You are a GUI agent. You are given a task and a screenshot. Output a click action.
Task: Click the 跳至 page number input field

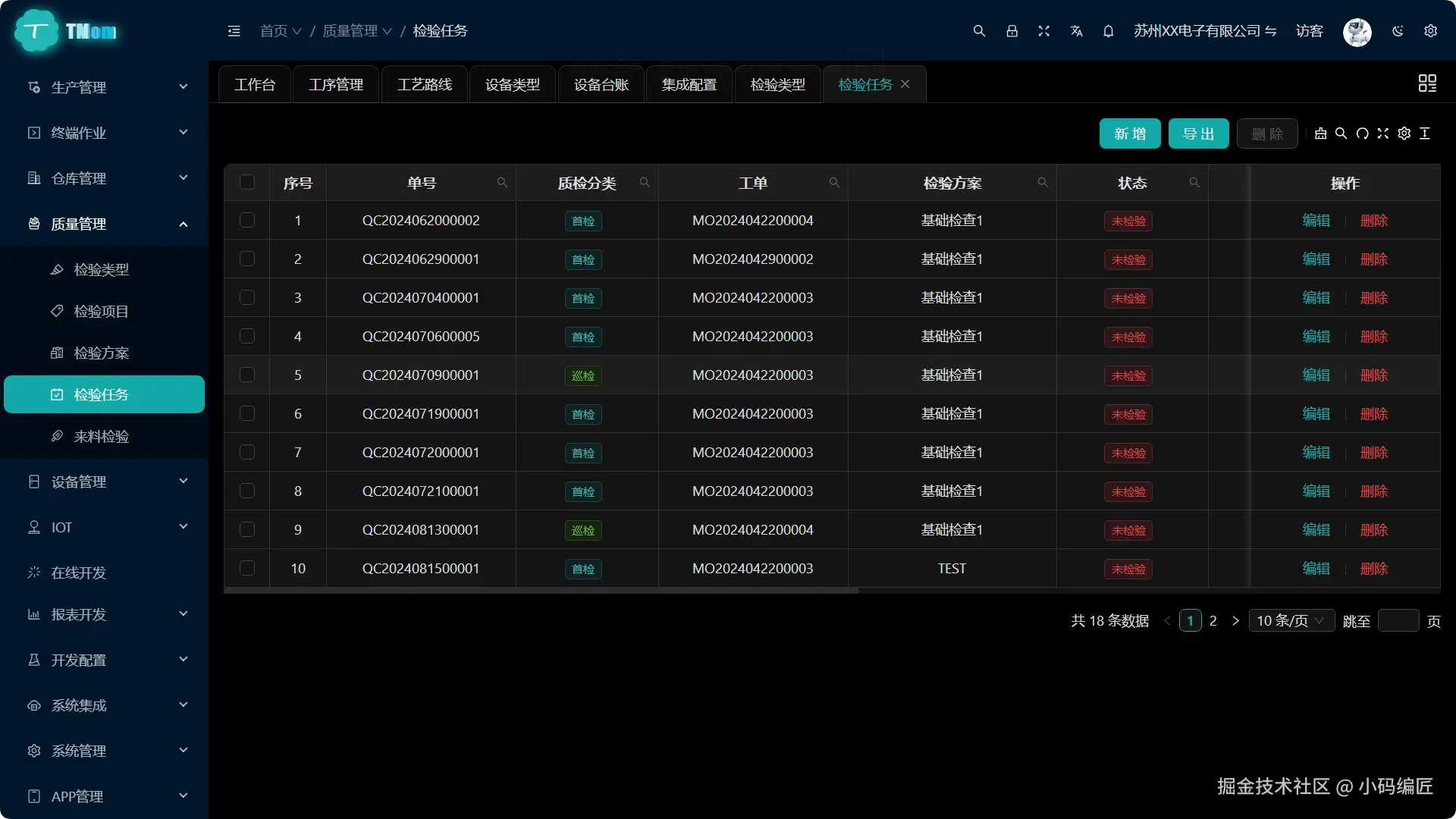click(1398, 621)
